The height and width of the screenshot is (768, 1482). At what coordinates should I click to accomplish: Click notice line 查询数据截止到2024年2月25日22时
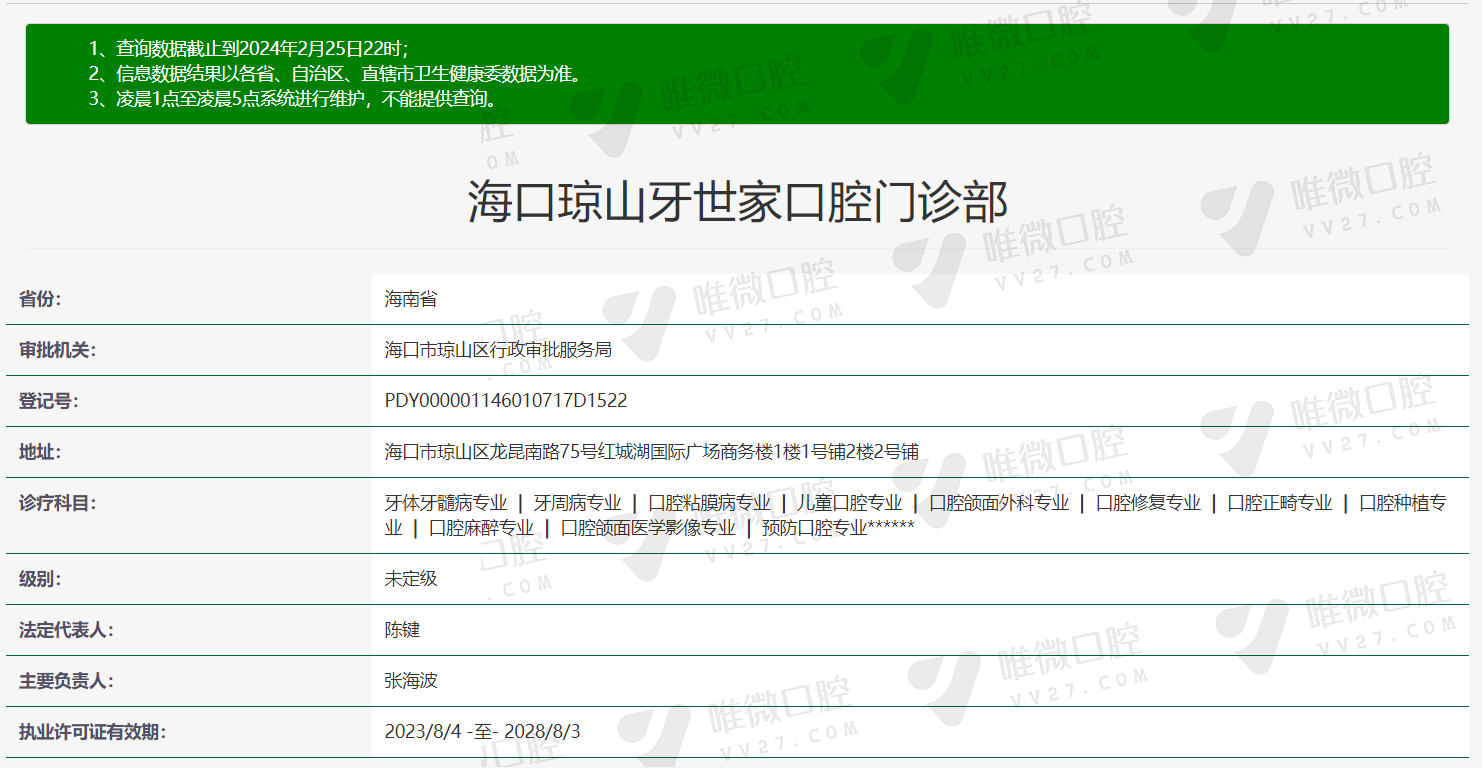click(x=249, y=48)
